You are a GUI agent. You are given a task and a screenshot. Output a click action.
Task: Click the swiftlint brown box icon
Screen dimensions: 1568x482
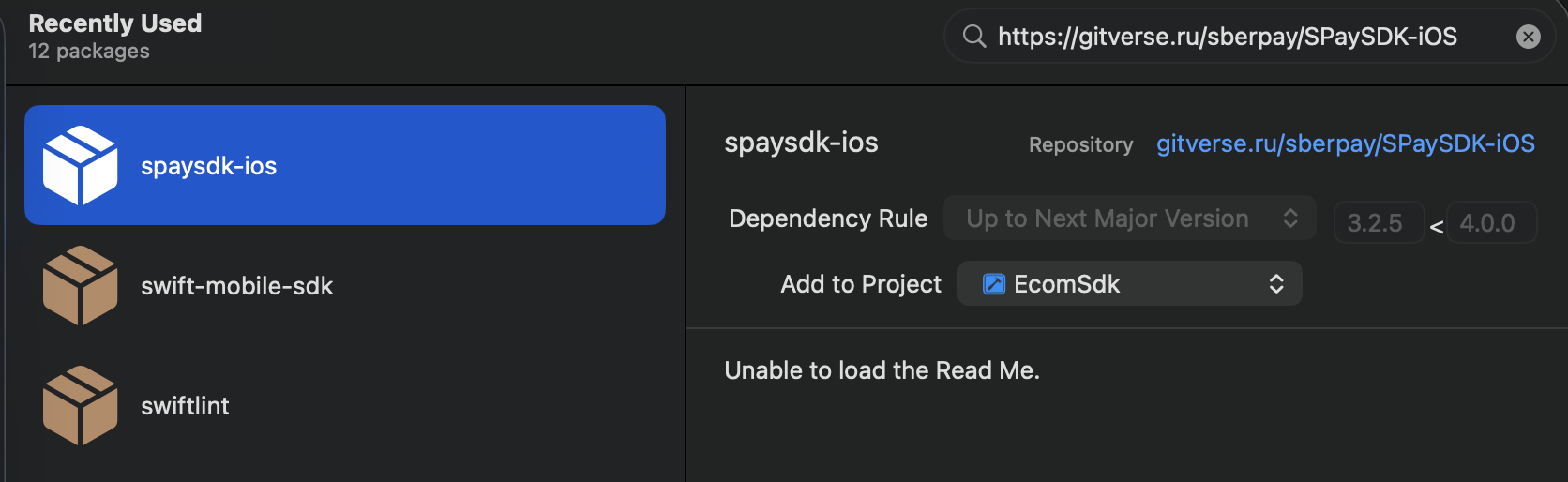[81, 405]
